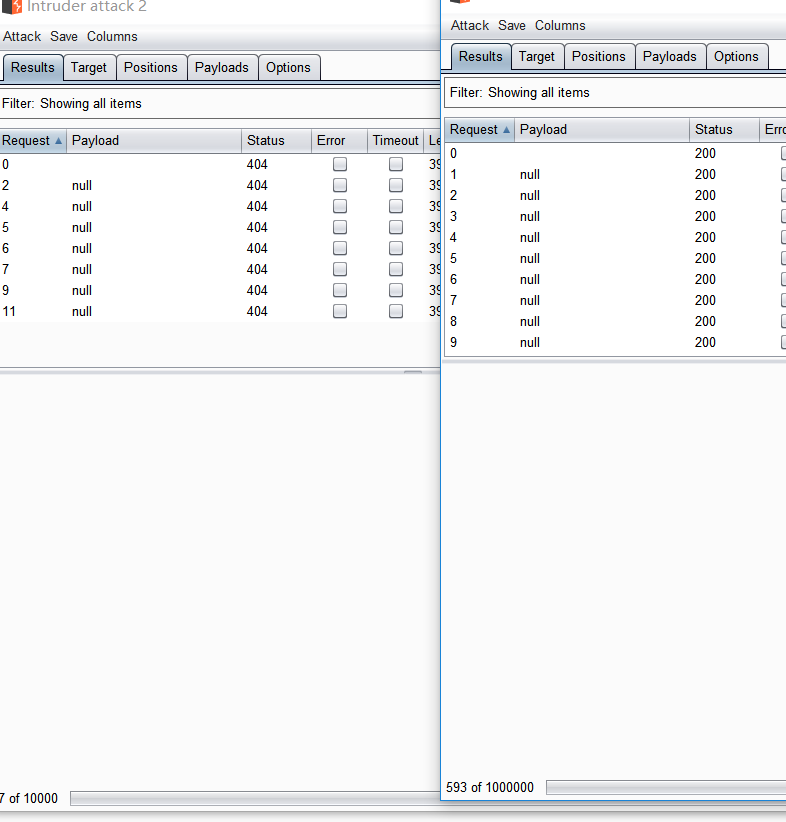Switch to Options tab in left window
This screenshot has height=822, width=786.
[x=288, y=68]
